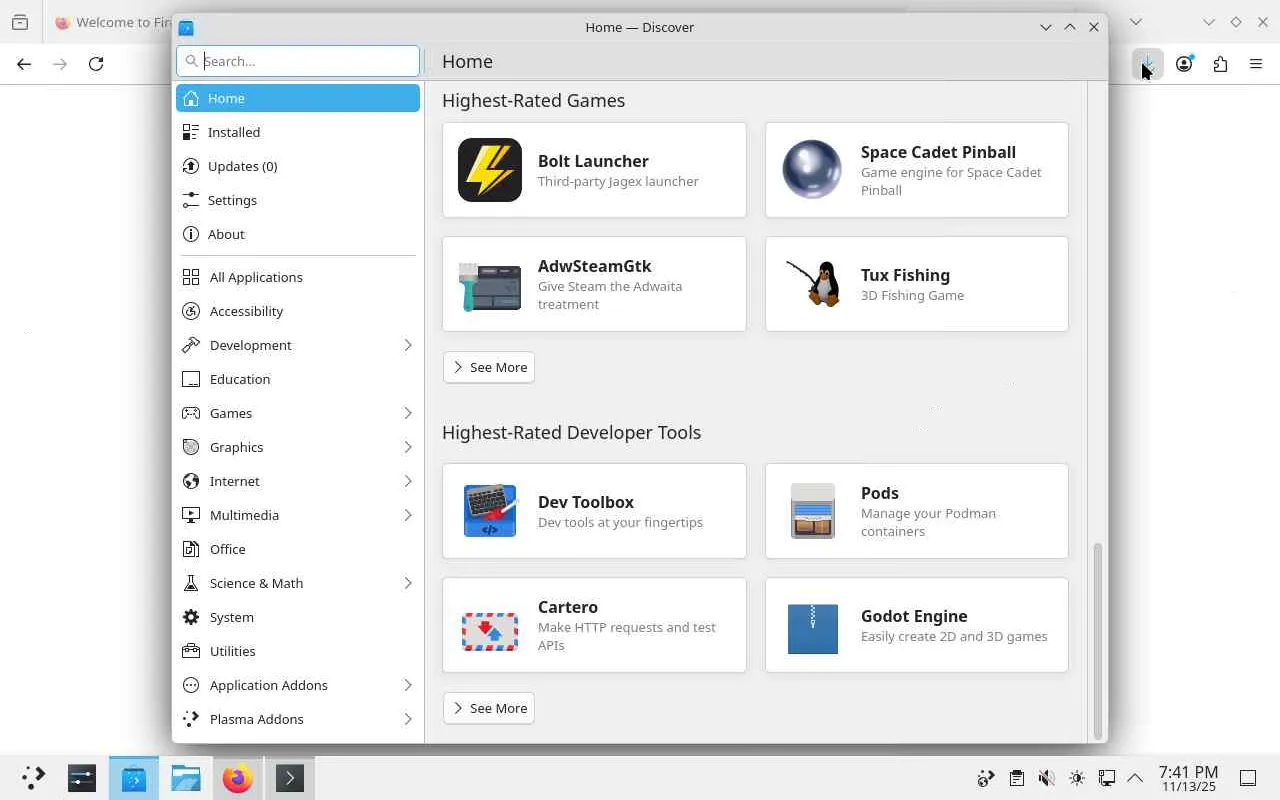The image size is (1280, 800).
Task: Open Discover's Settings page
Action: coord(298,200)
